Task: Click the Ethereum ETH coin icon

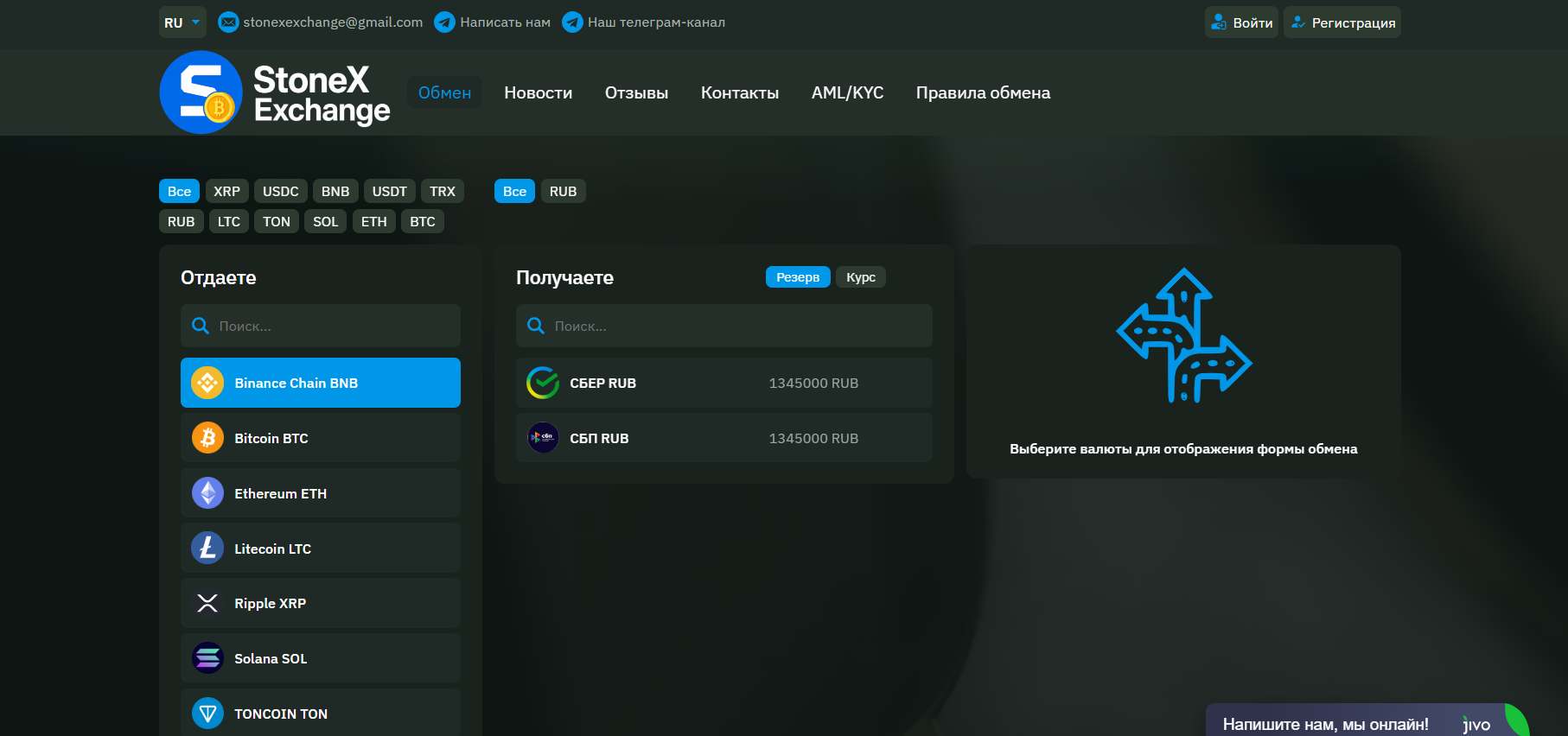Action: pos(207,493)
